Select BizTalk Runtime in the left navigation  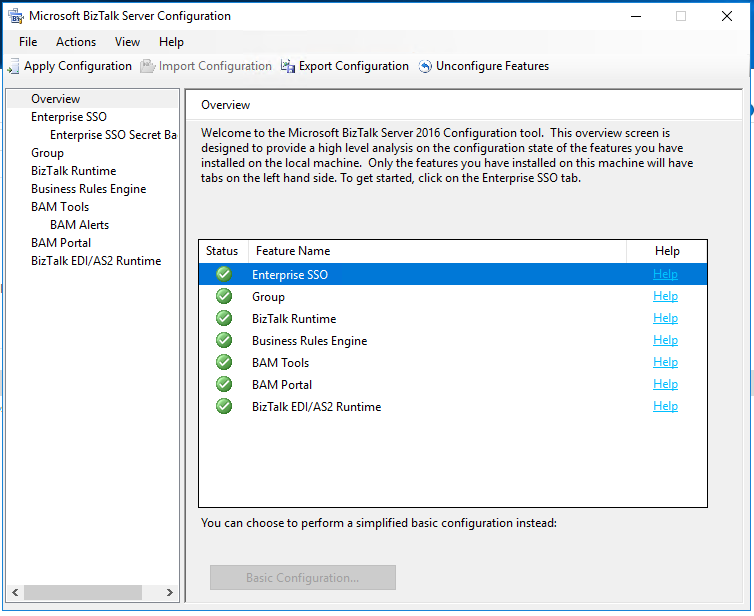(74, 171)
